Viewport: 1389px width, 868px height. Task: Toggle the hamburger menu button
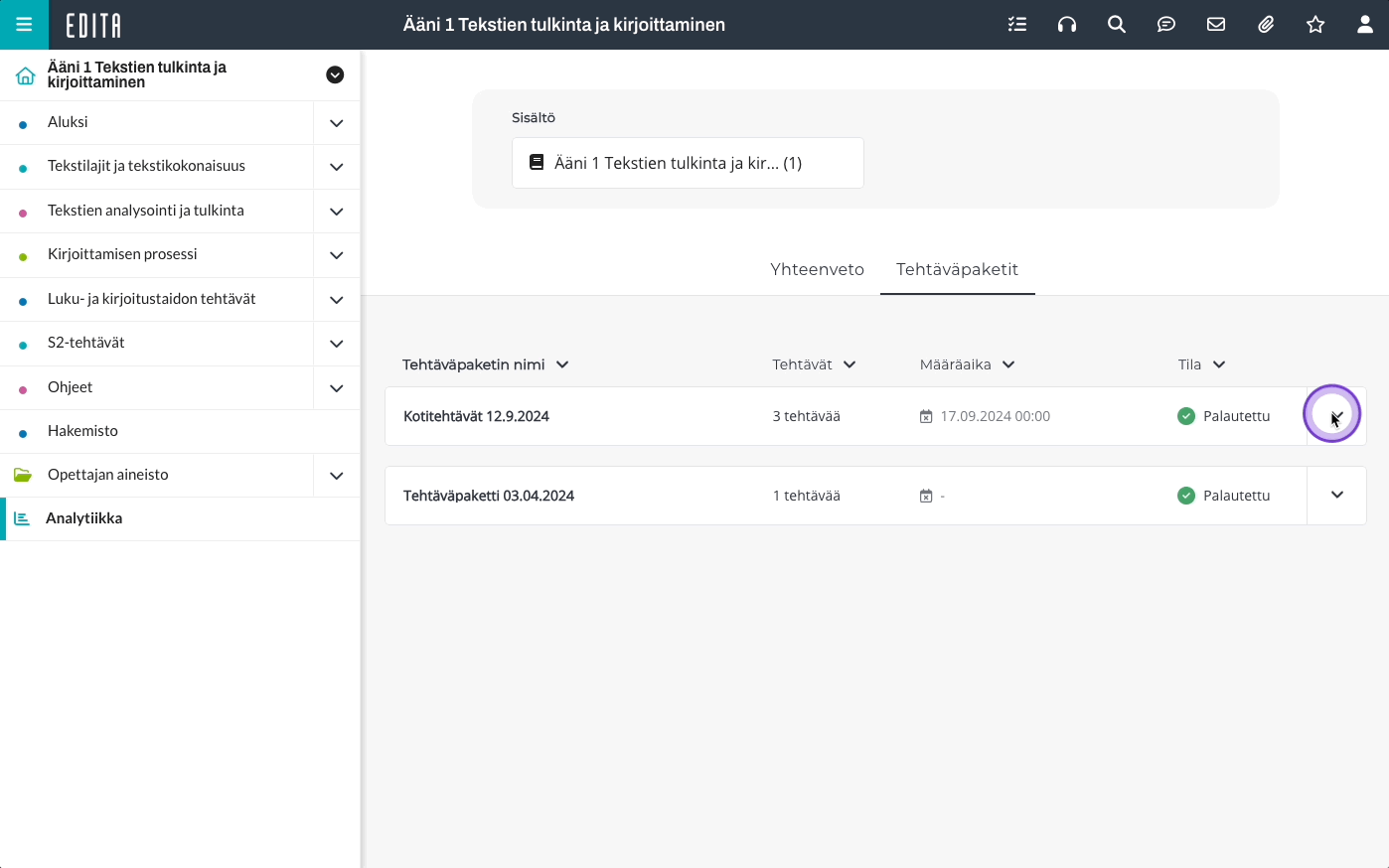tap(24, 25)
